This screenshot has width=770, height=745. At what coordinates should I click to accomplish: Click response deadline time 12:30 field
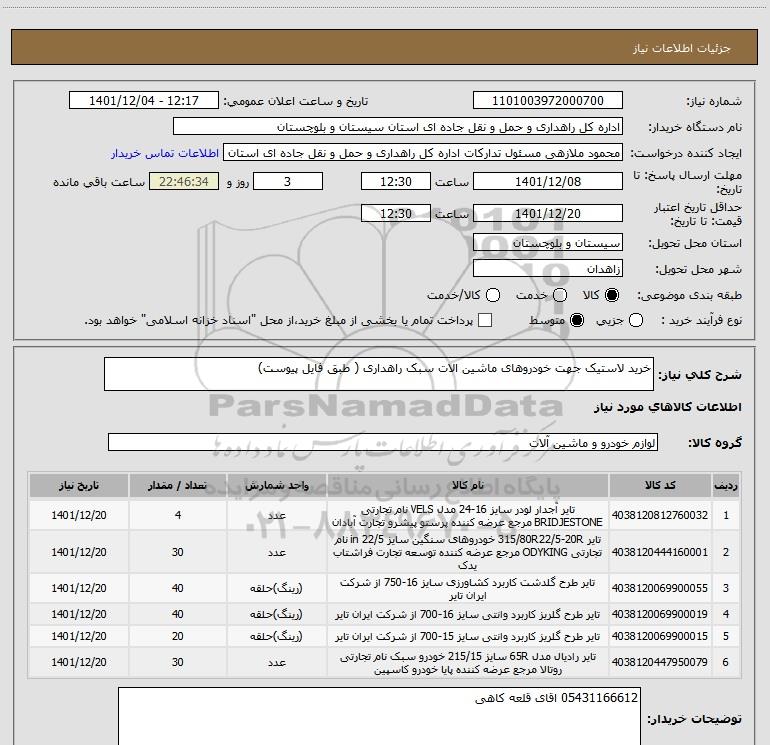pyautogui.click(x=396, y=181)
